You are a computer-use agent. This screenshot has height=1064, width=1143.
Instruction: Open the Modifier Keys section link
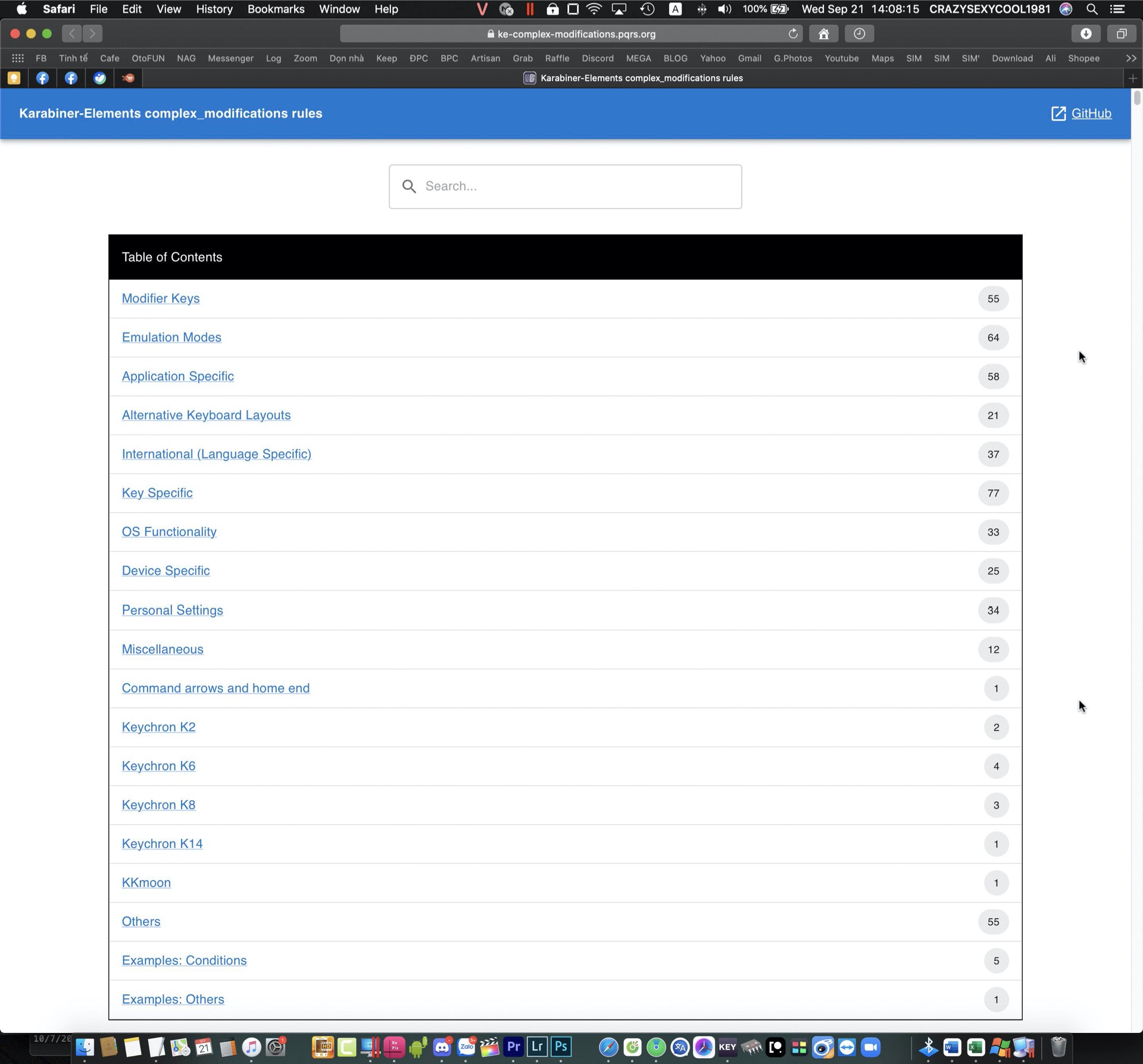(x=161, y=298)
